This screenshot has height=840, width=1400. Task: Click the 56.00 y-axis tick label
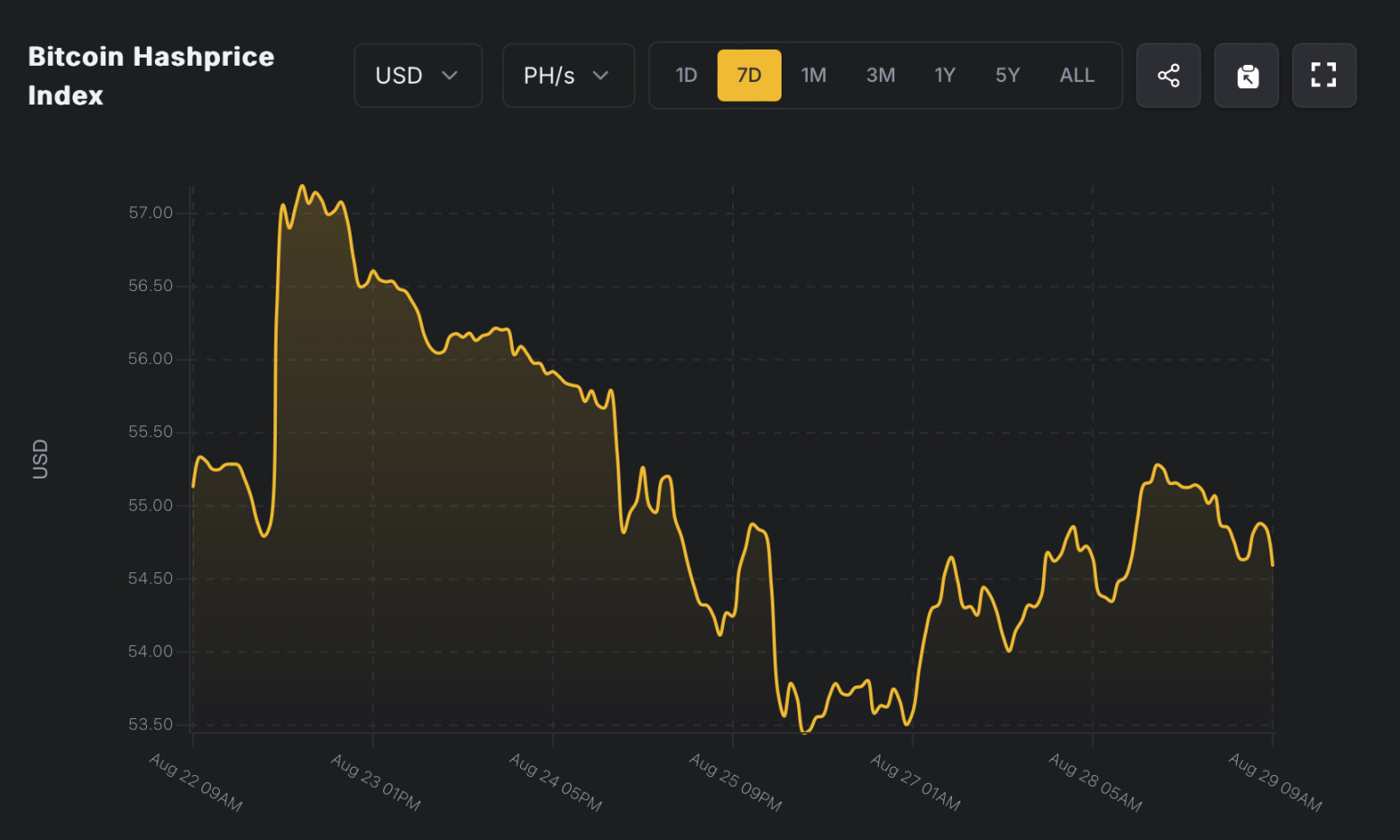point(150,359)
